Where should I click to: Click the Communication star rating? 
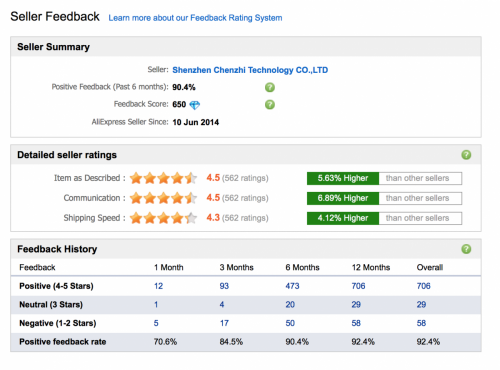coord(163,198)
